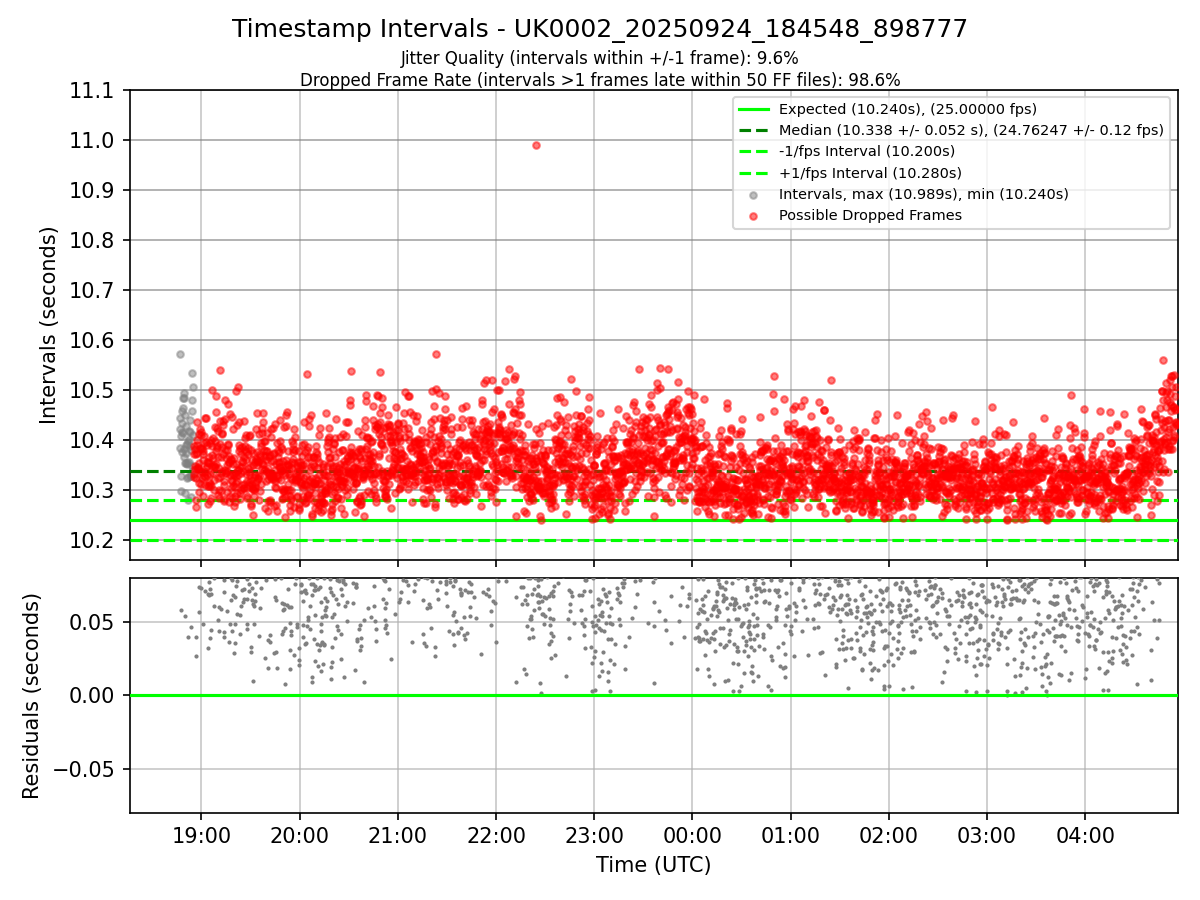
Task: Click the 'Residuals (seconds)' y-axis label
Action: (31, 696)
